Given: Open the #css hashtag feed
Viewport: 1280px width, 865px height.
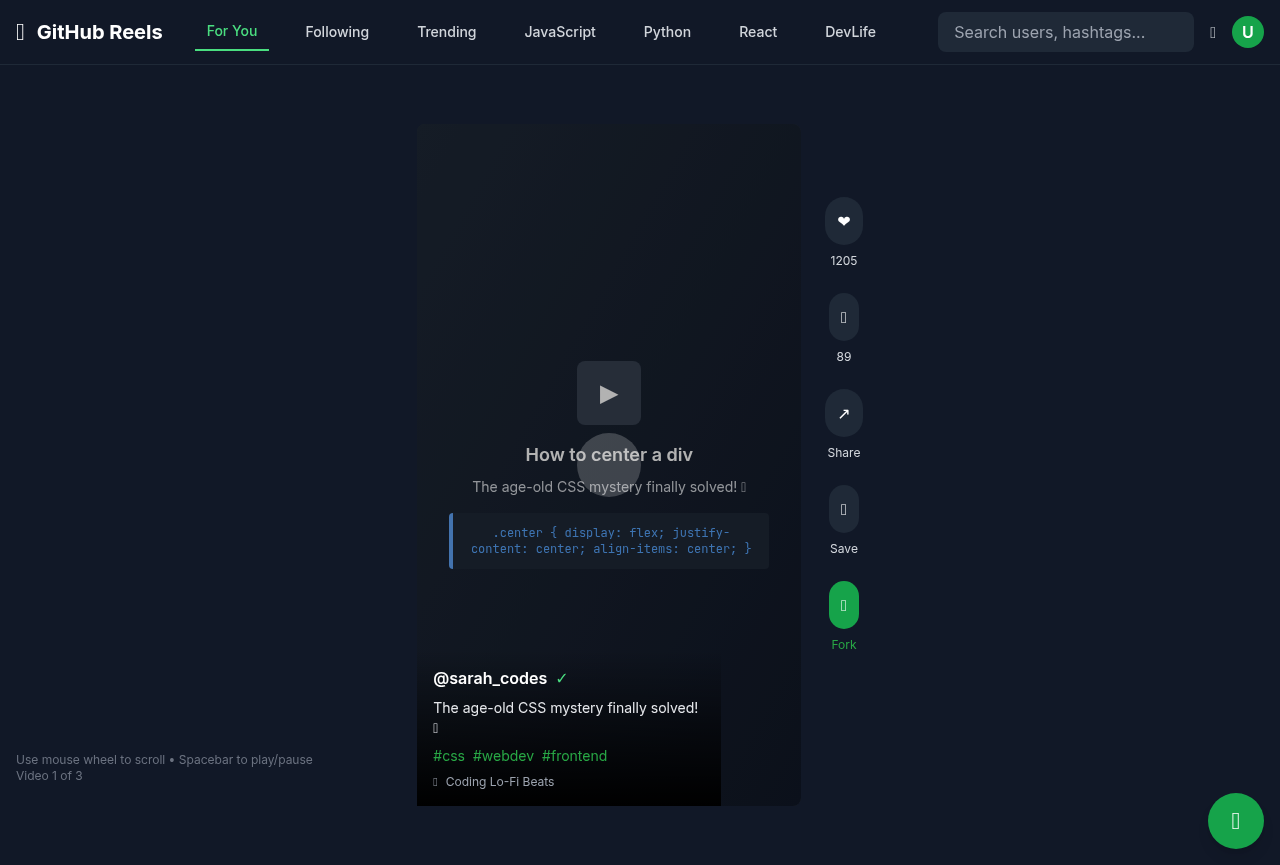Looking at the screenshot, I should (448, 756).
